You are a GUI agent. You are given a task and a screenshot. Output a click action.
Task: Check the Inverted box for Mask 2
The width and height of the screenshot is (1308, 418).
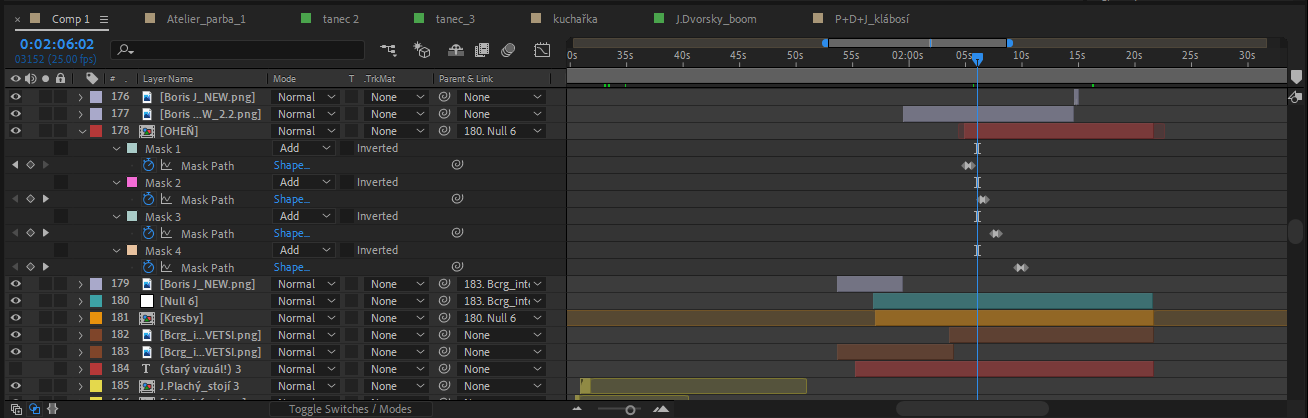pyautogui.click(x=347, y=182)
